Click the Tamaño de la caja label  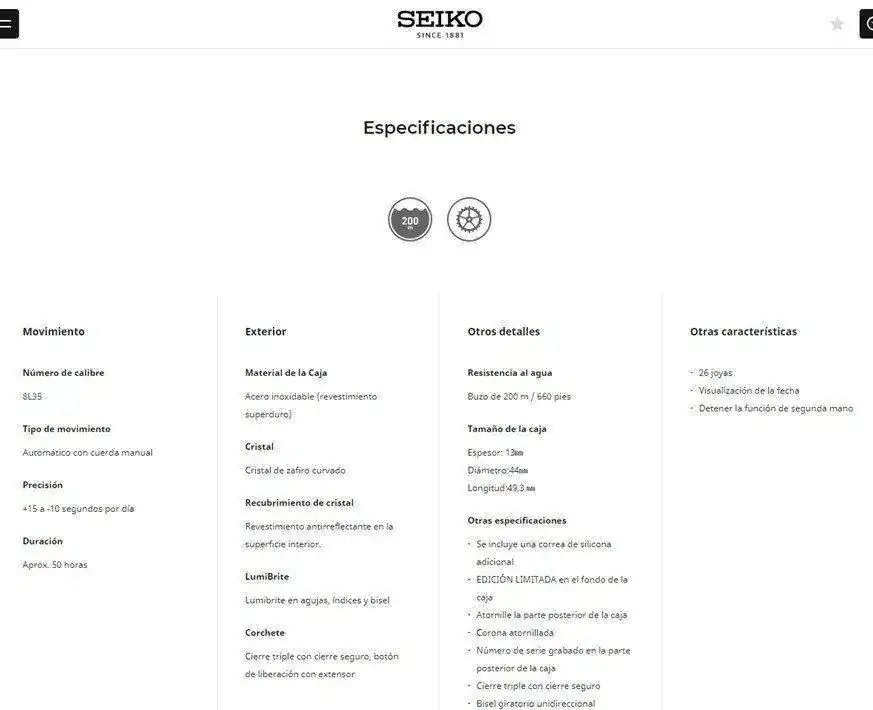(507, 429)
